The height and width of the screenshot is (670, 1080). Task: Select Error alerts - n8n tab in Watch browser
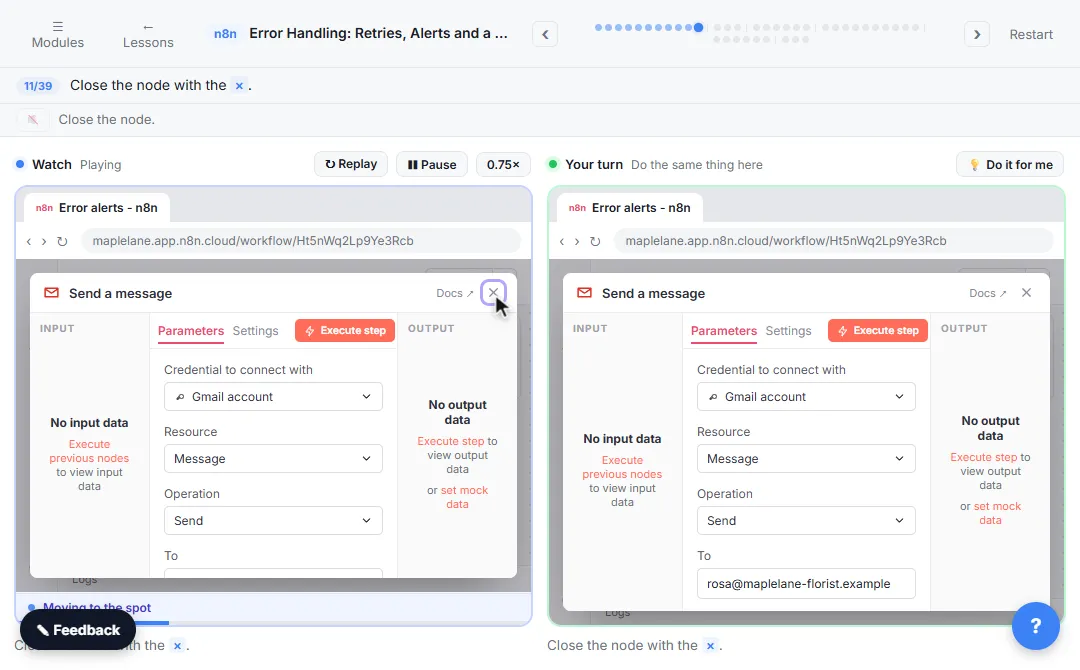coord(97,207)
